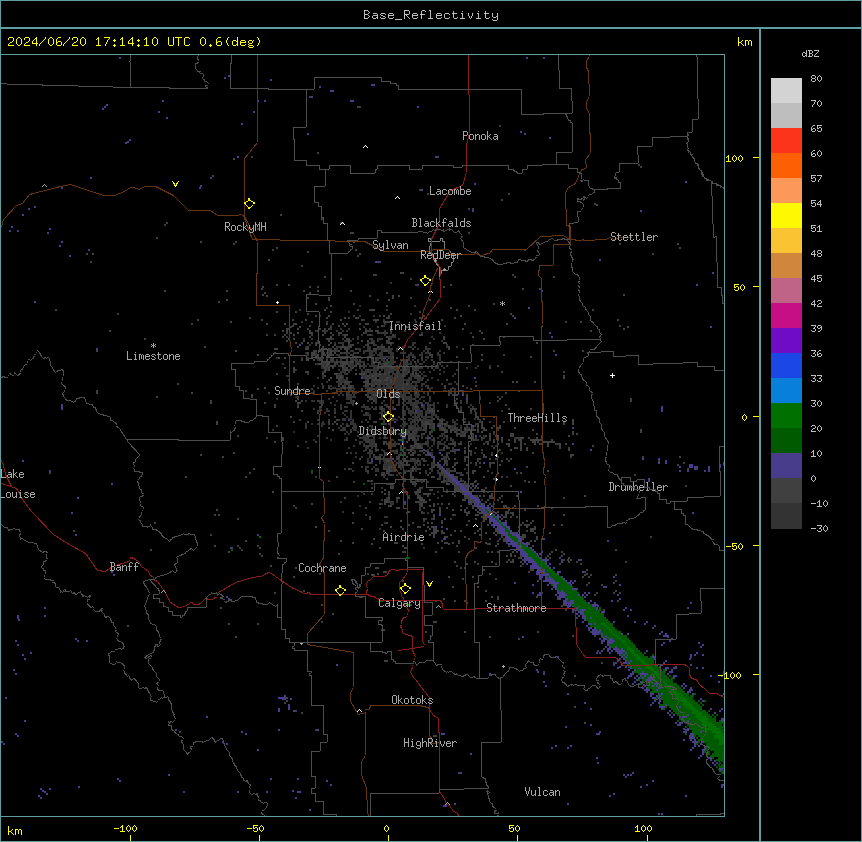Click the RedDeer map label
The width and height of the screenshot is (862, 842).
pyautogui.click(x=440, y=255)
